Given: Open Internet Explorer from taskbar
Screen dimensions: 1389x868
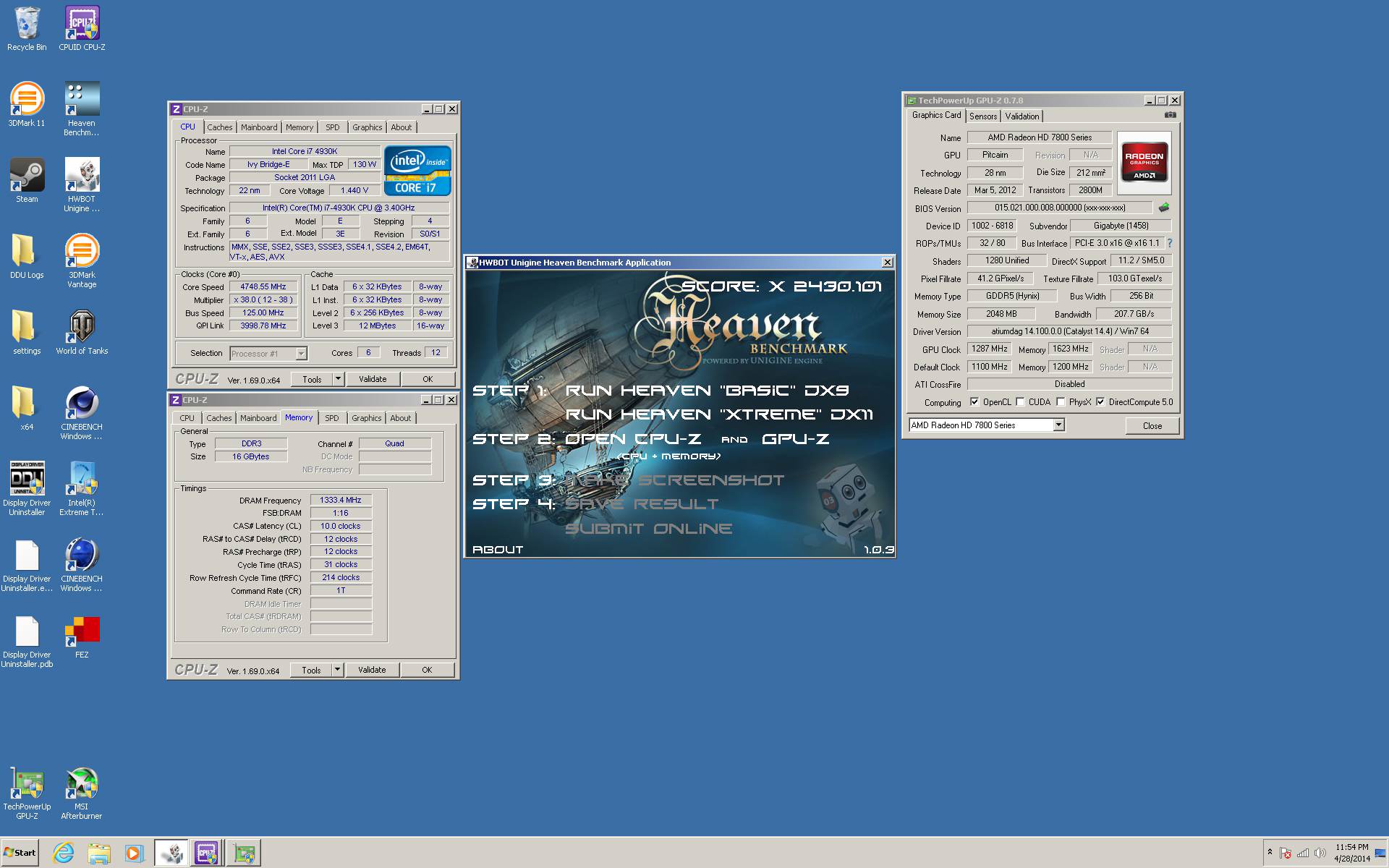Looking at the screenshot, I should click(x=64, y=854).
